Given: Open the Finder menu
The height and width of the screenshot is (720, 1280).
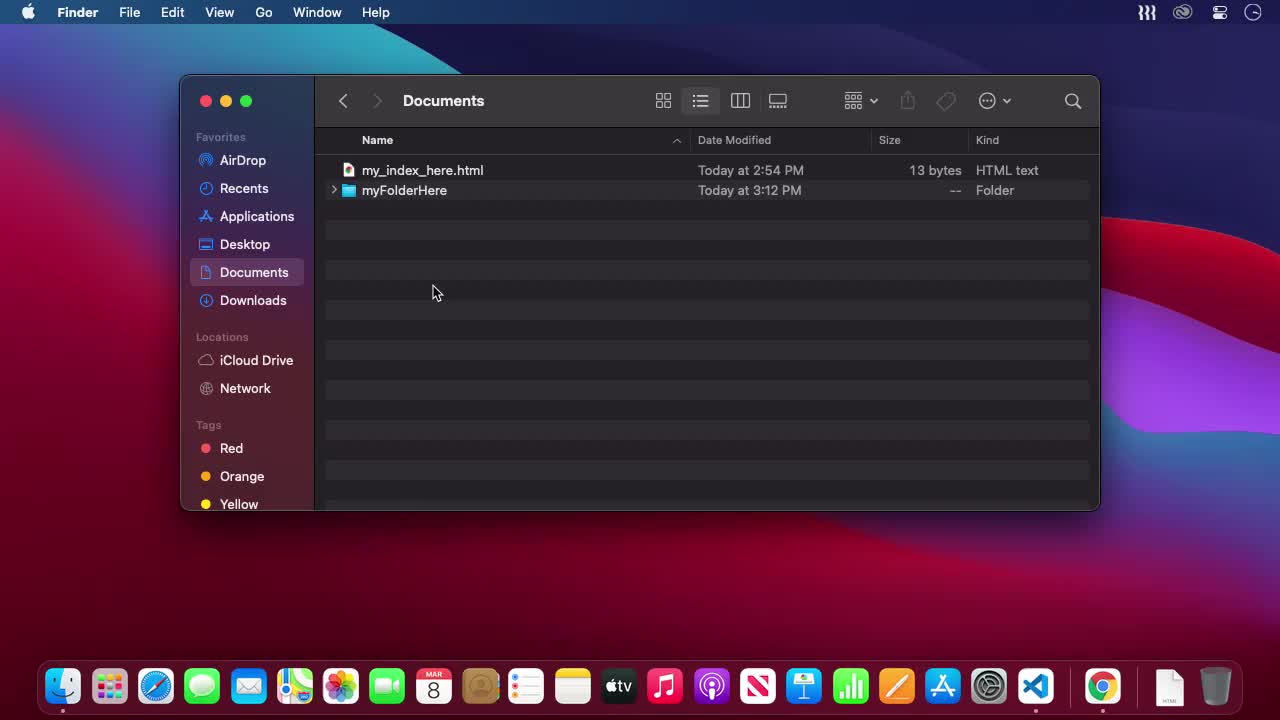Looking at the screenshot, I should pyautogui.click(x=77, y=12).
